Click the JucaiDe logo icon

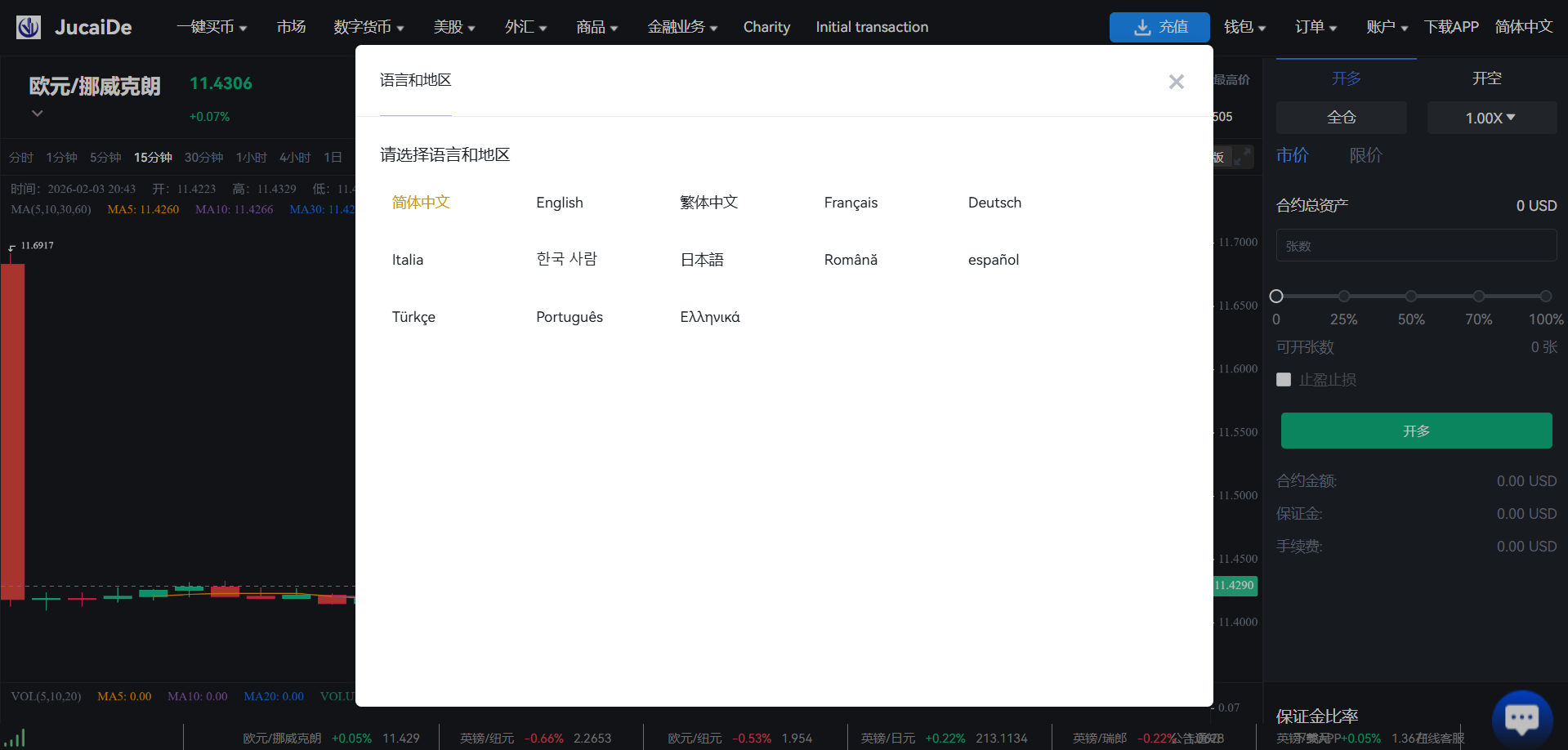[x=29, y=27]
